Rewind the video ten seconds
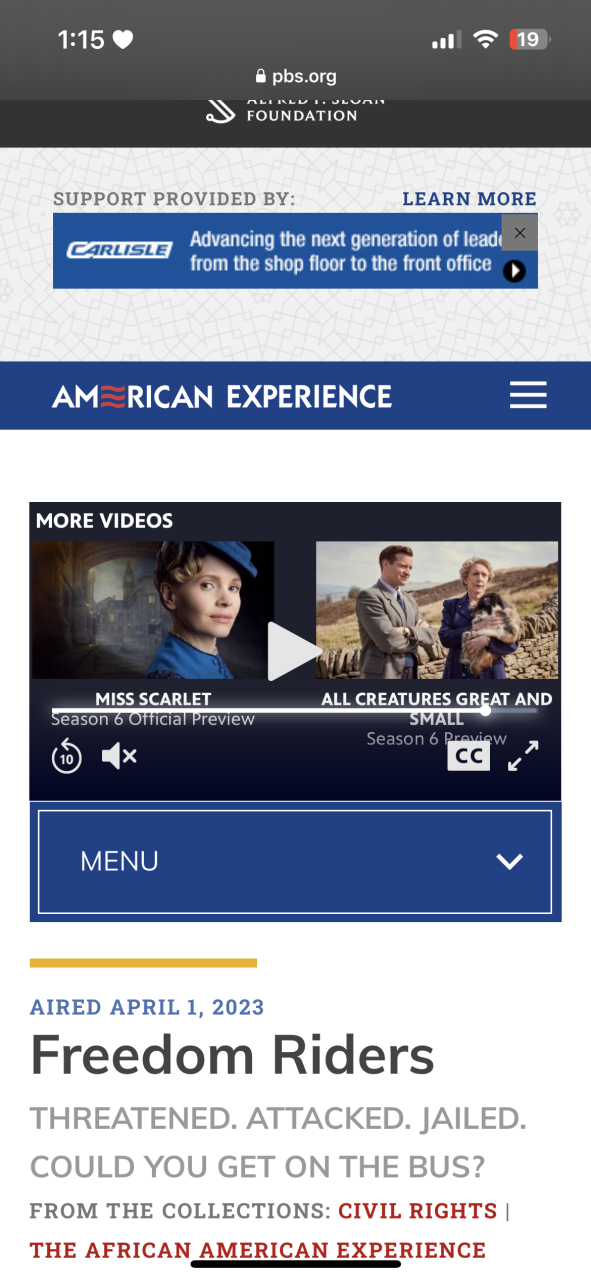 click(66, 757)
